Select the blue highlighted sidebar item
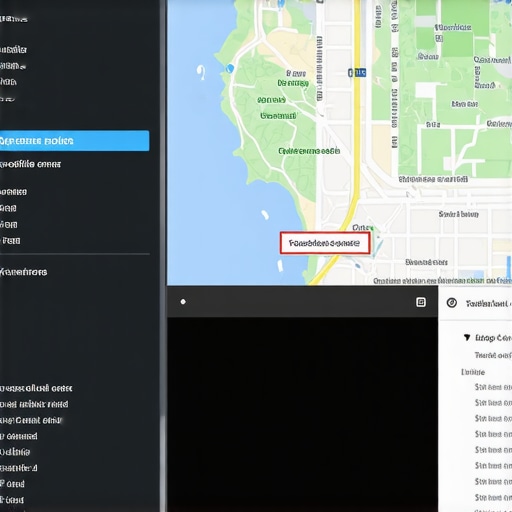 point(74,141)
